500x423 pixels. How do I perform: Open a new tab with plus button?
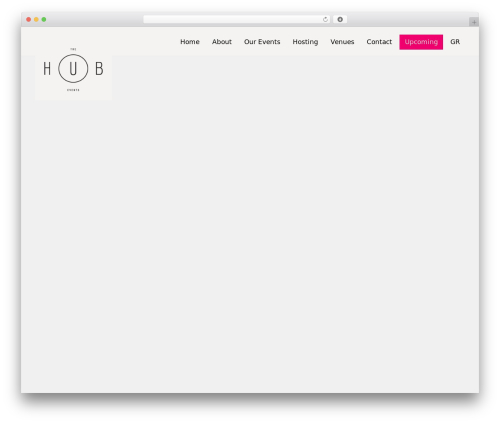click(474, 22)
